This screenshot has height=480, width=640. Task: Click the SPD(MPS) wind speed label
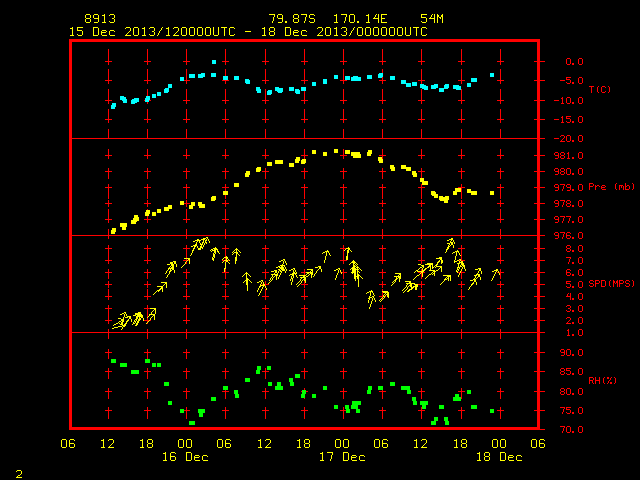pyautogui.click(x=611, y=283)
